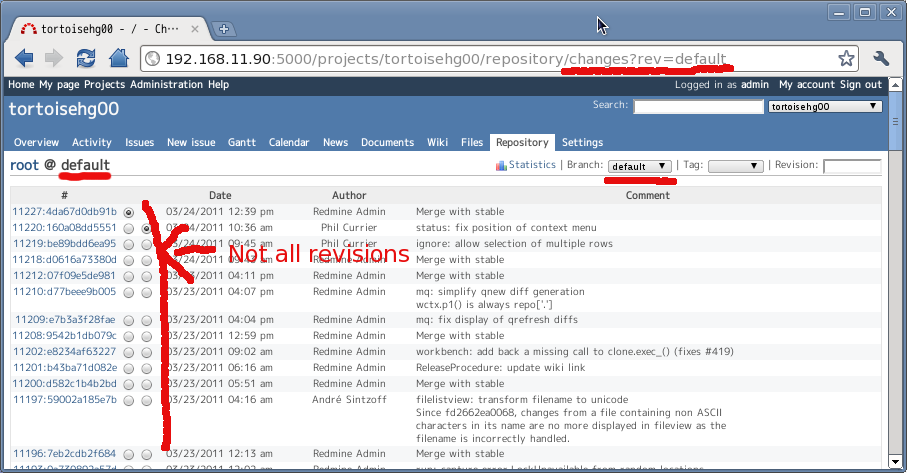The image size is (907, 473).
Task: Open Help in top menu
Action: coord(218,84)
